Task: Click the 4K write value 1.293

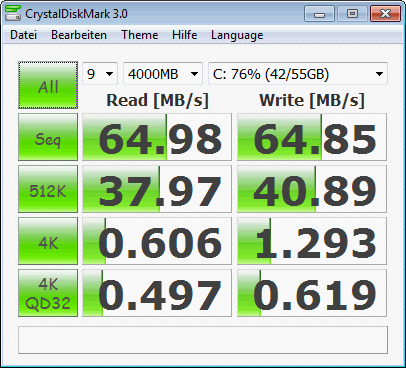Action: [312, 241]
